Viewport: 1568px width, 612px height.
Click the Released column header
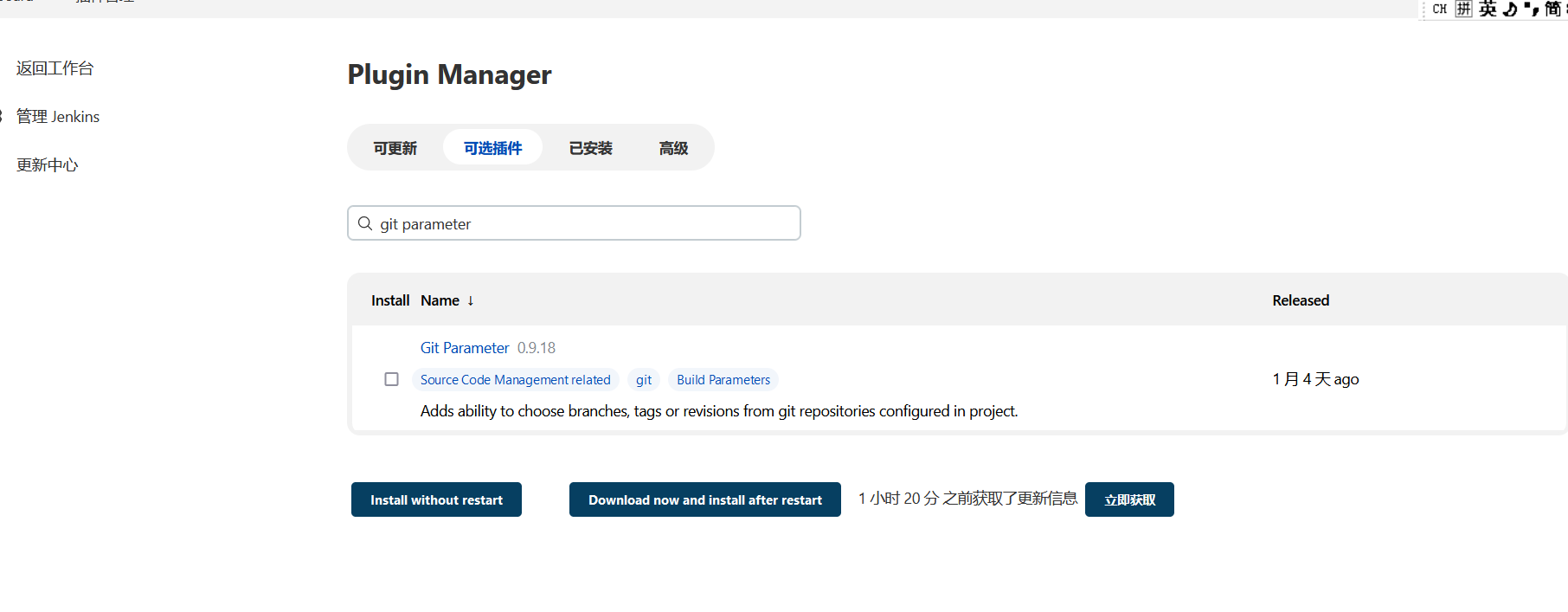point(1301,300)
